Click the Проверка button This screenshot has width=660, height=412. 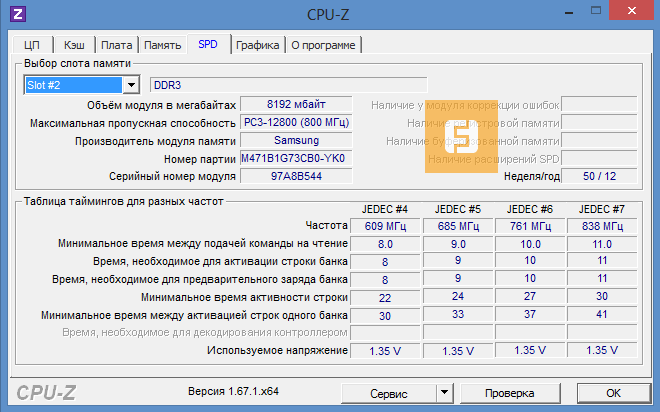(517, 392)
